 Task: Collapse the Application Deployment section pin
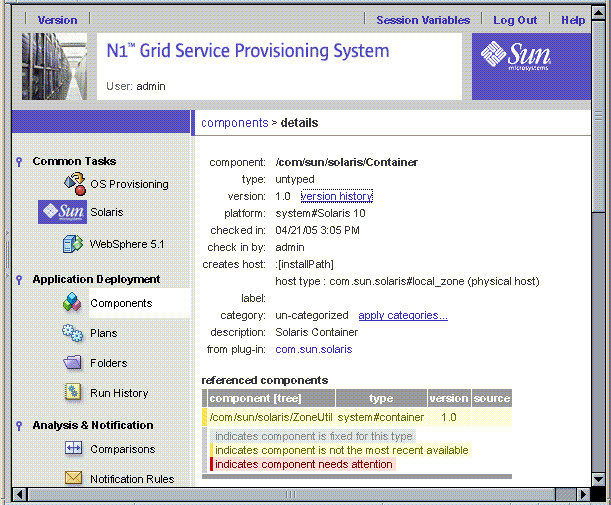pos(19,279)
